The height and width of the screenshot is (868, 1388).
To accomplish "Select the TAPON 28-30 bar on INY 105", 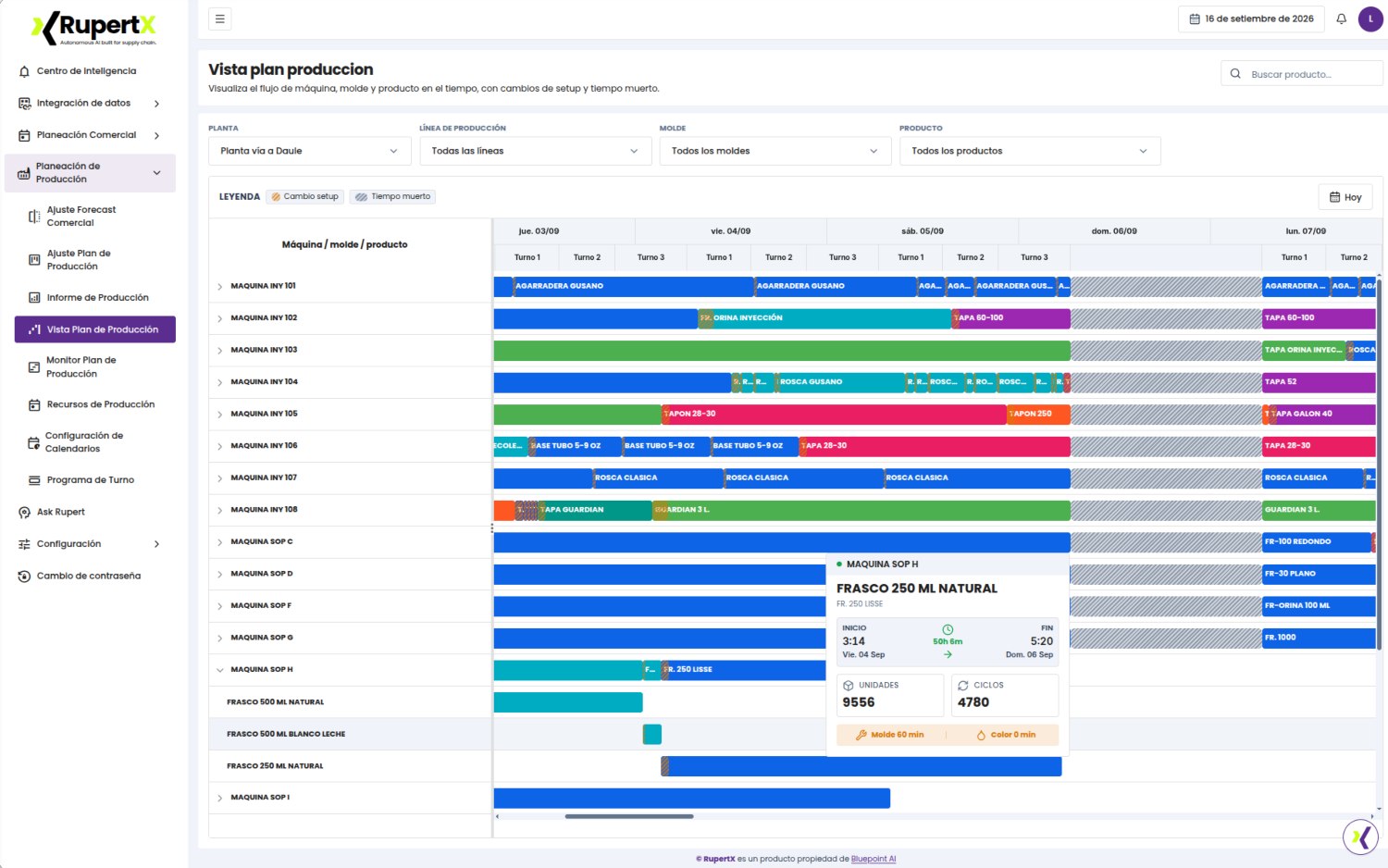I will point(834,414).
